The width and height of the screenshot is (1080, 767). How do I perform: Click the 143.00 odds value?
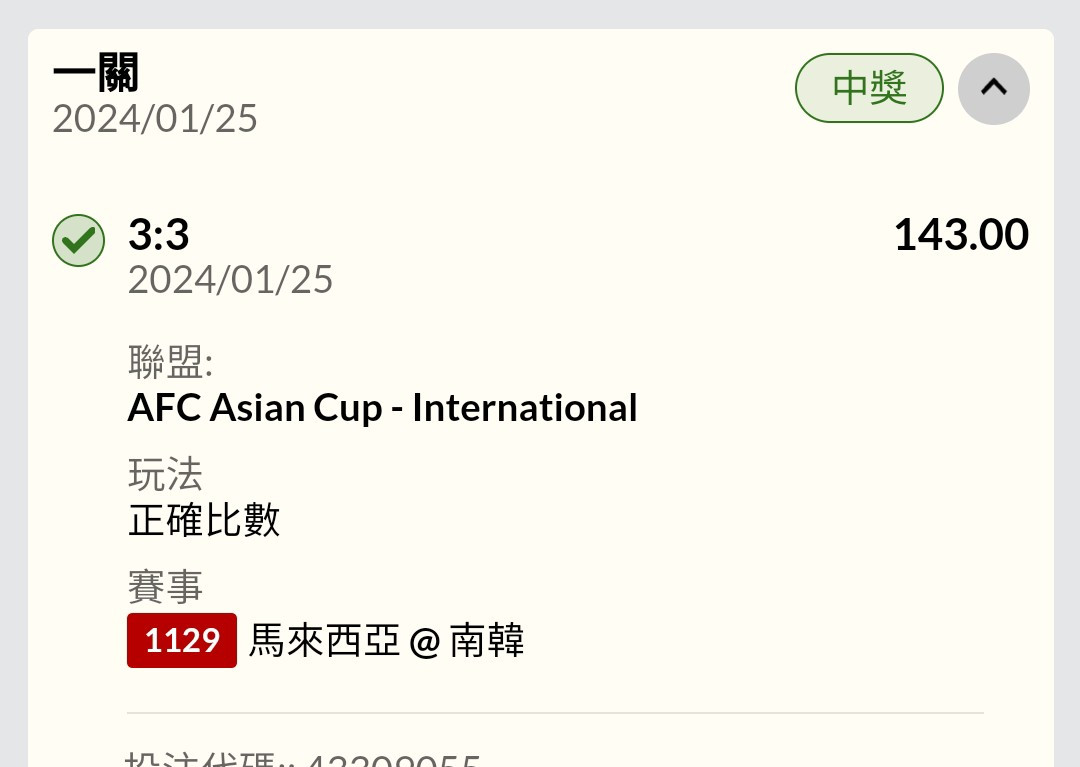961,235
